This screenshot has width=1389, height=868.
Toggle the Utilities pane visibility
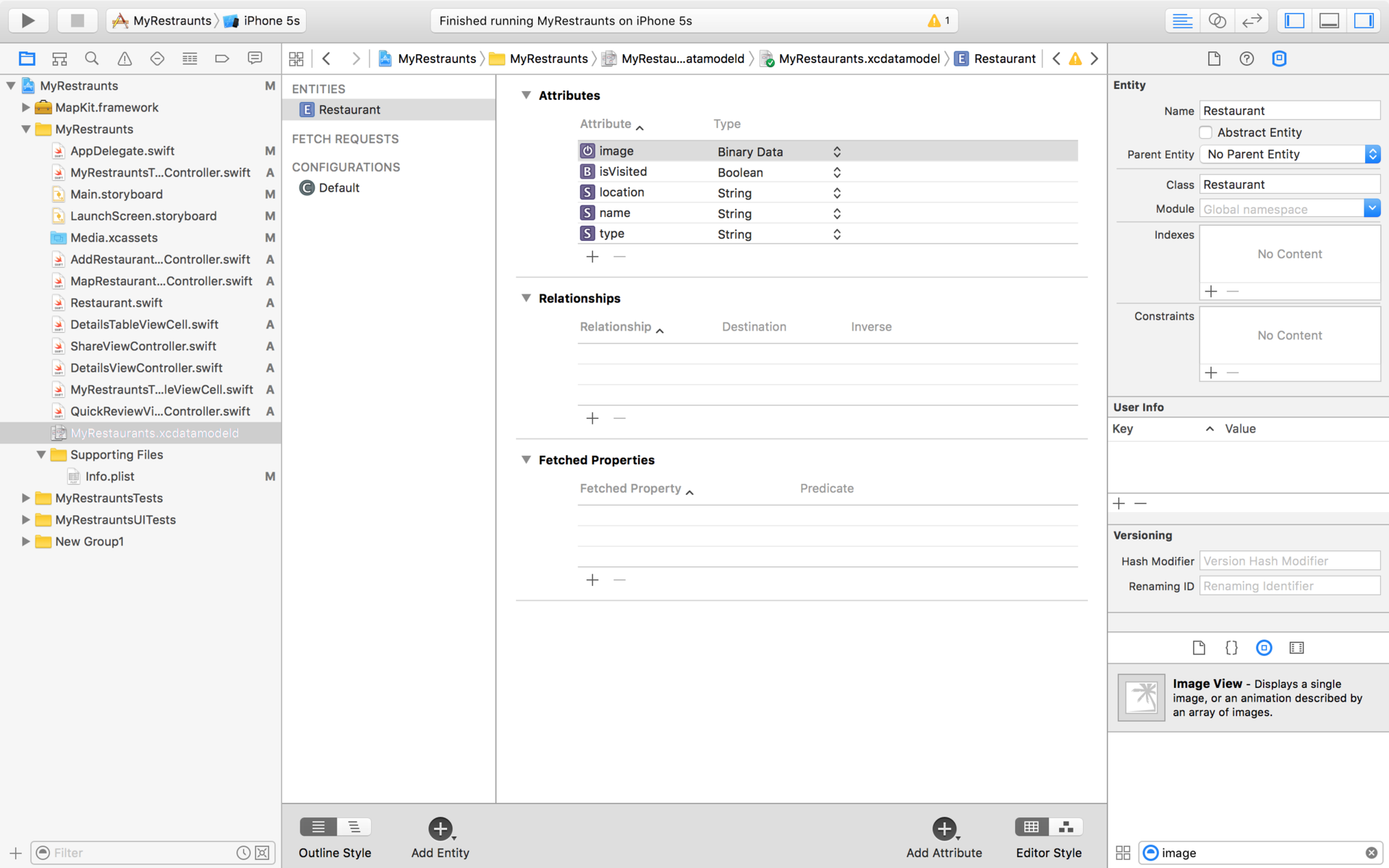click(x=1364, y=20)
